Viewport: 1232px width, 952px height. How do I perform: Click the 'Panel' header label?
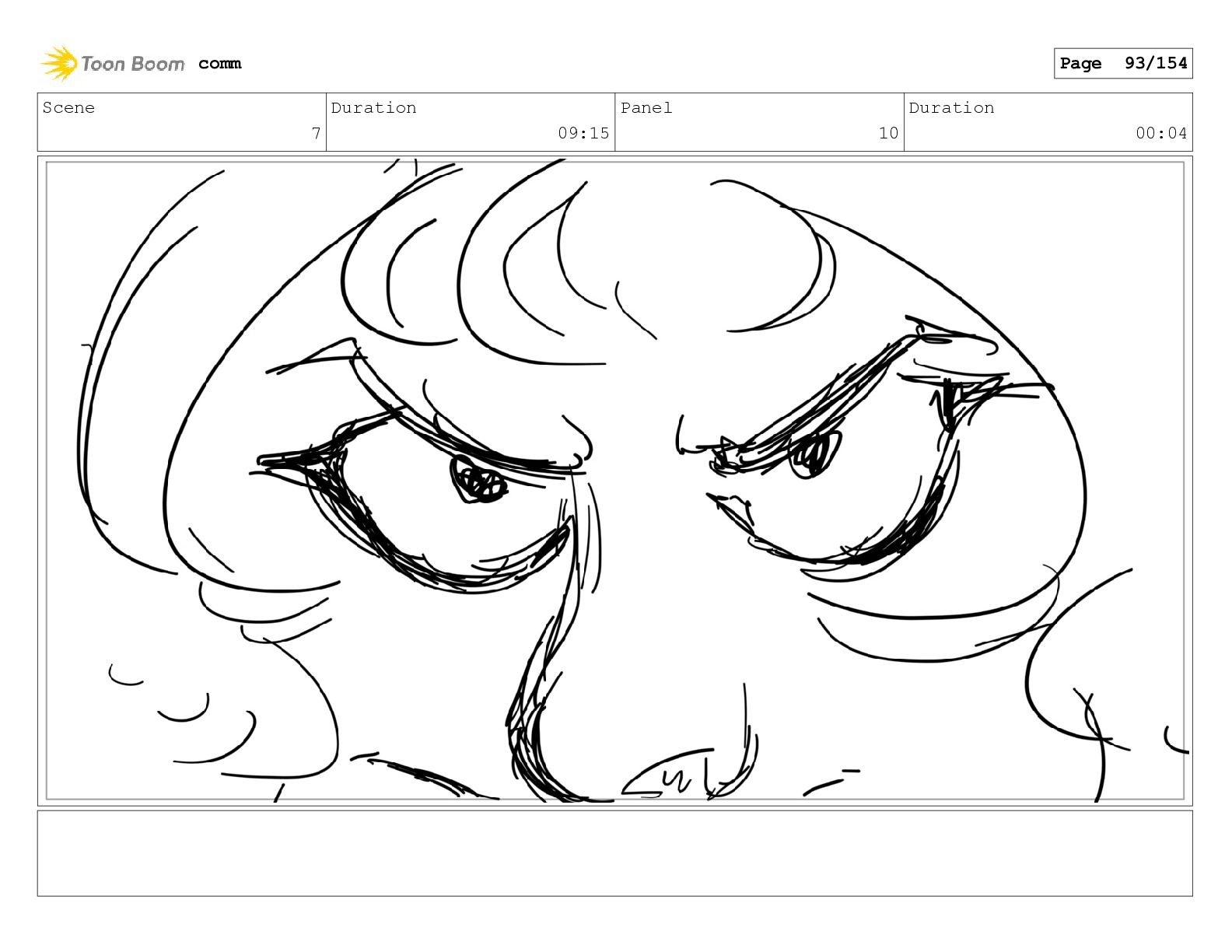646,107
